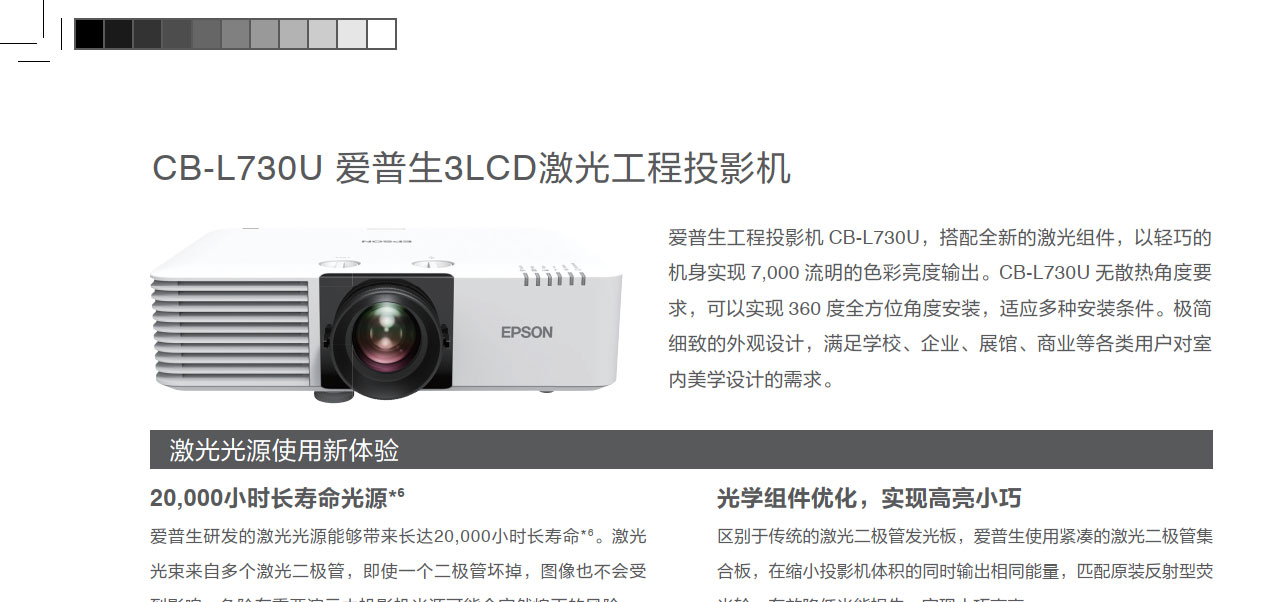Click the 激光光源使用新体验 section banner

(681, 450)
